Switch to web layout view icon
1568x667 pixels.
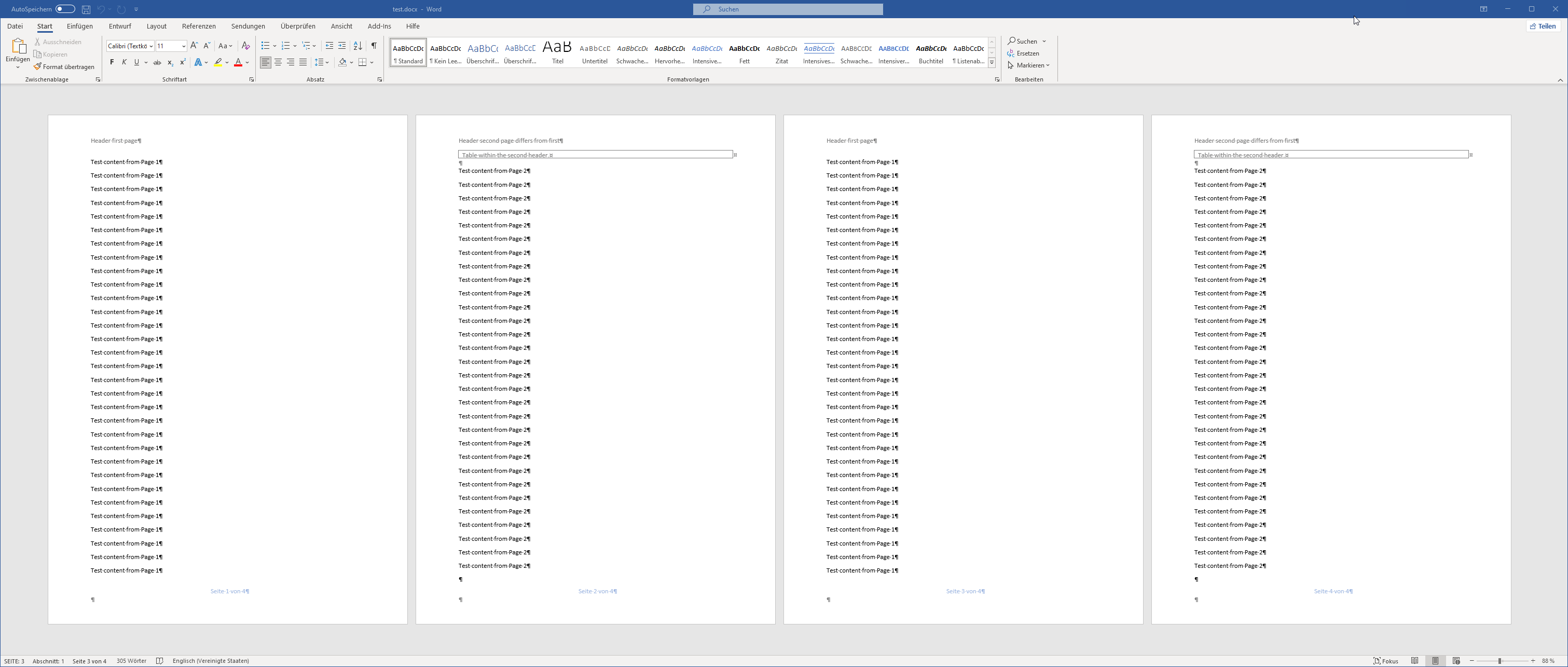1456,661
